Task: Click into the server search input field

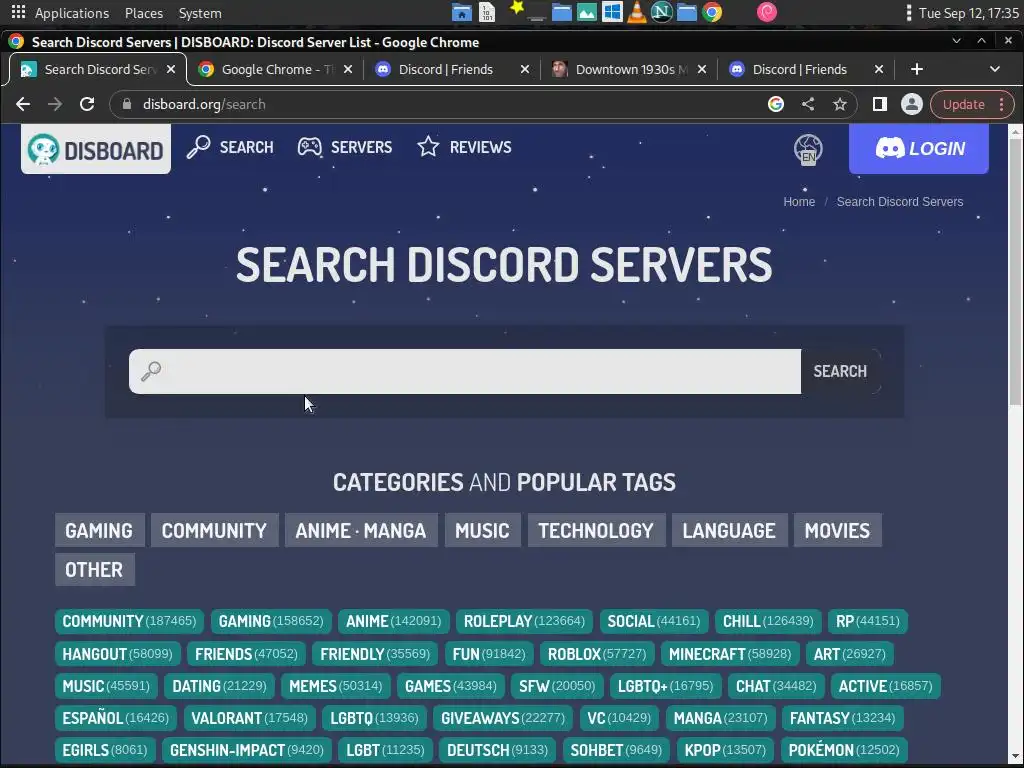Action: pos(464,371)
